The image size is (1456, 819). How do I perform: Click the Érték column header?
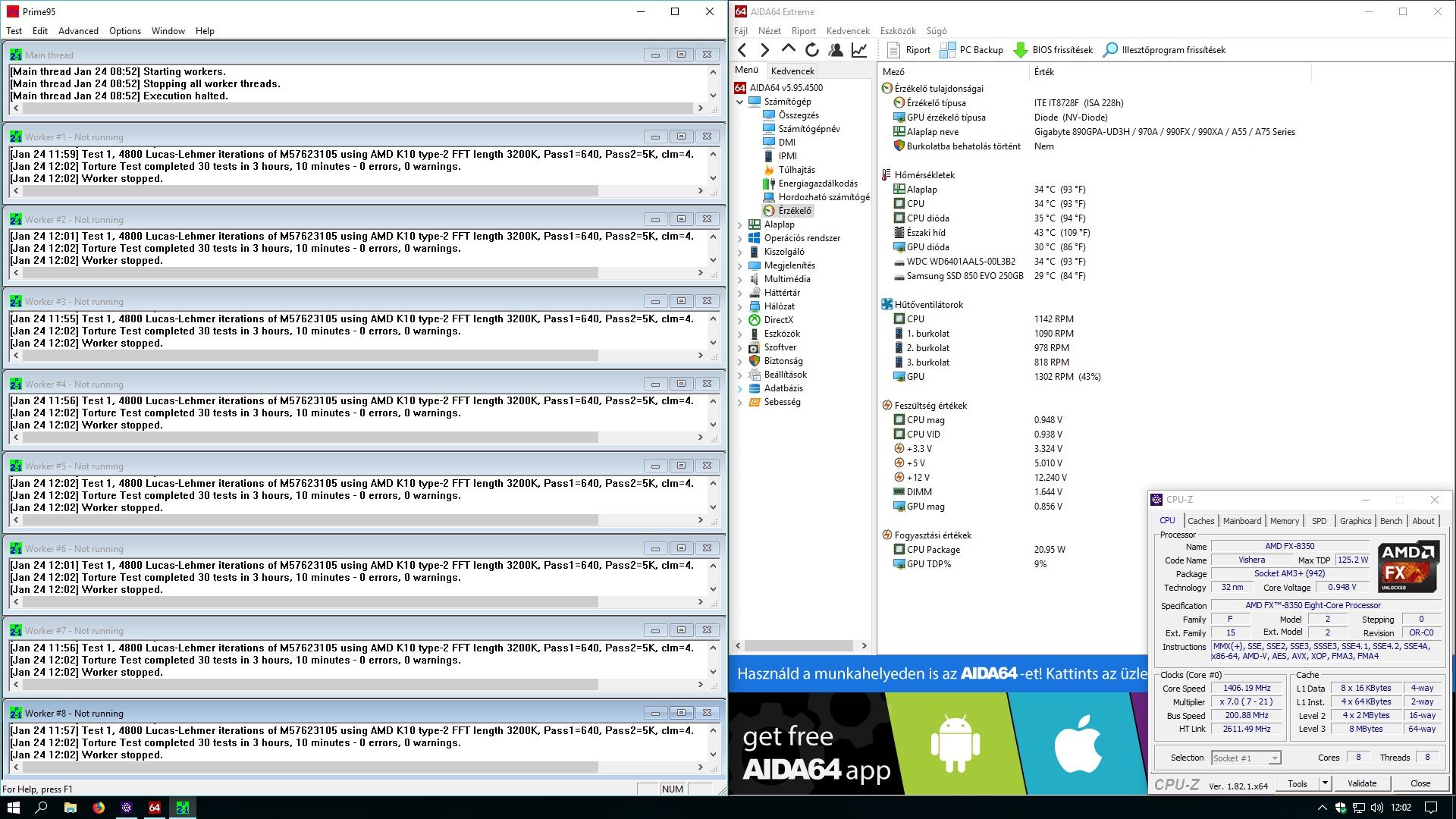tap(1169, 71)
